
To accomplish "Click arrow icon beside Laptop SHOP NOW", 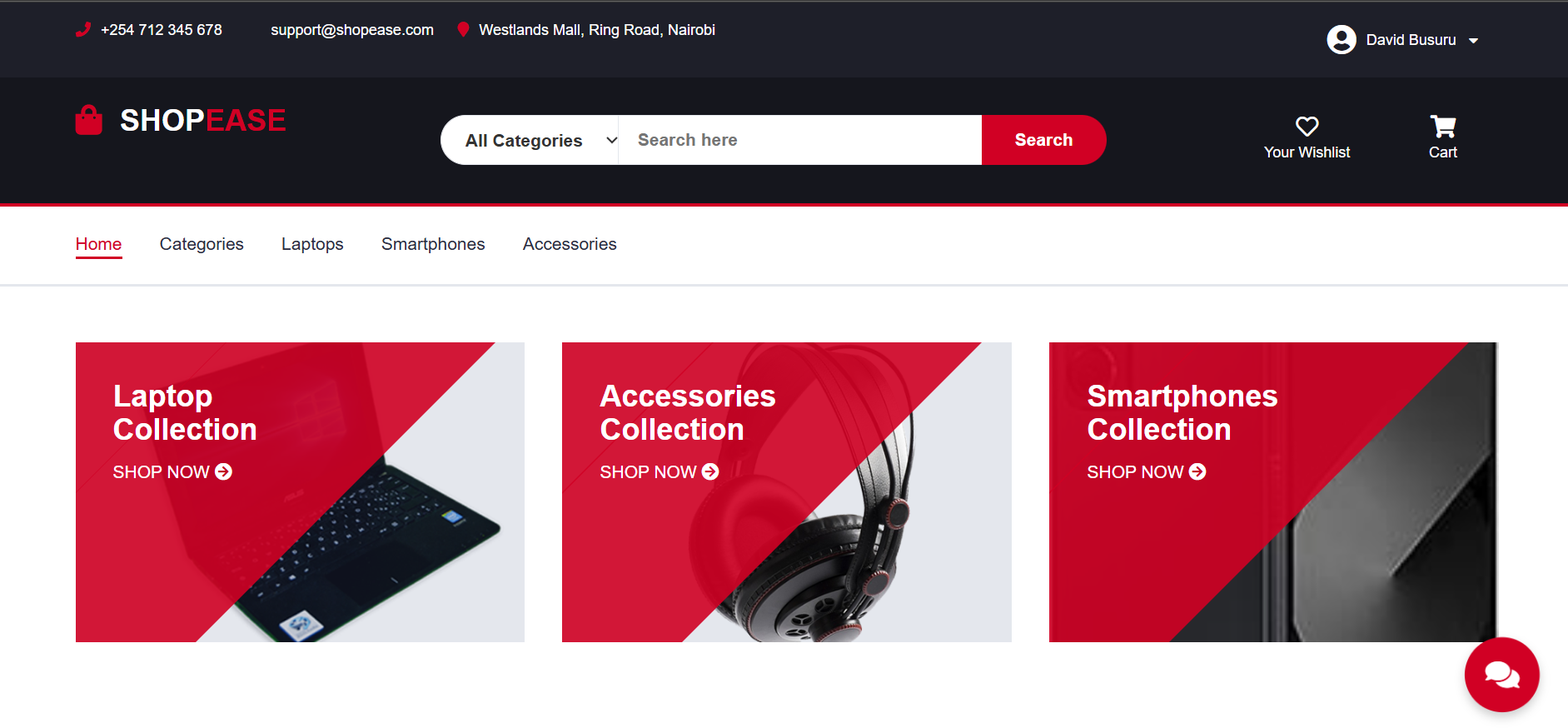I will [223, 472].
